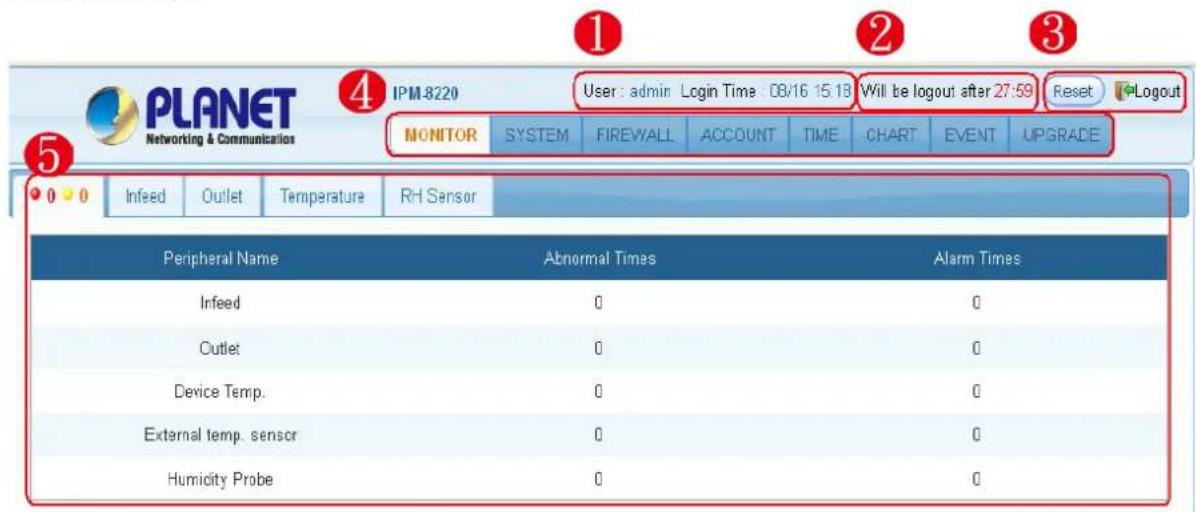Open the MONITOR menu
The width and height of the screenshot is (1196, 512).
(442, 136)
